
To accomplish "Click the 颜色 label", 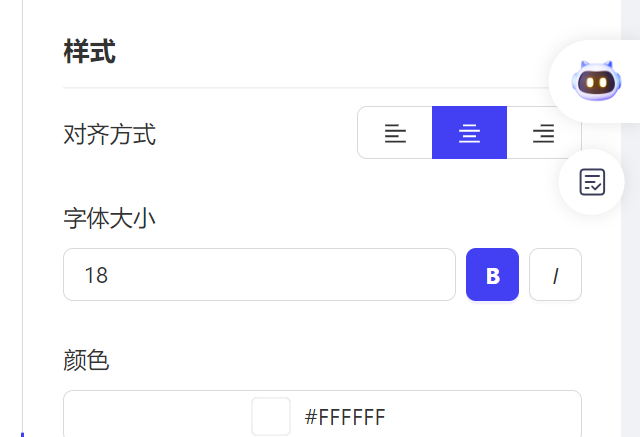I will click(x=86, y=360).
